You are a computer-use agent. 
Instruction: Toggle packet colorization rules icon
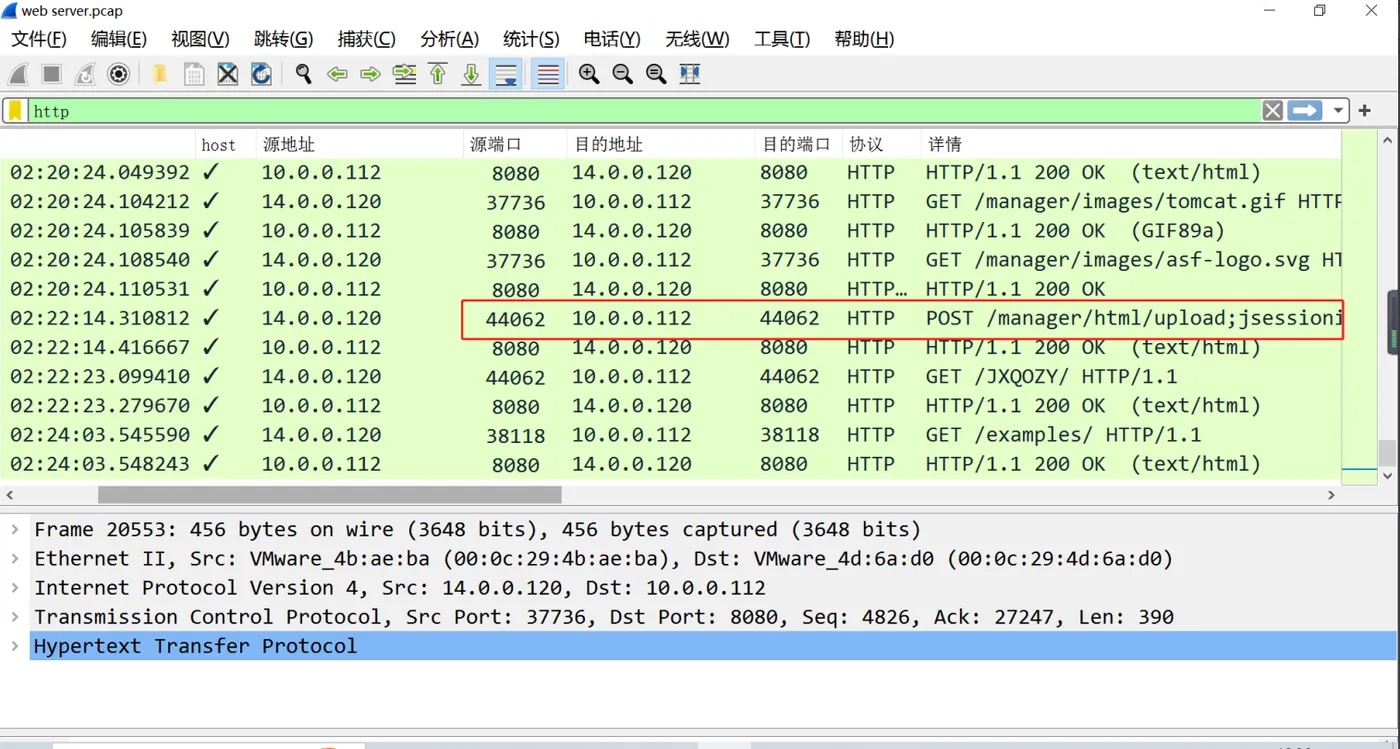tap(548, 74)
